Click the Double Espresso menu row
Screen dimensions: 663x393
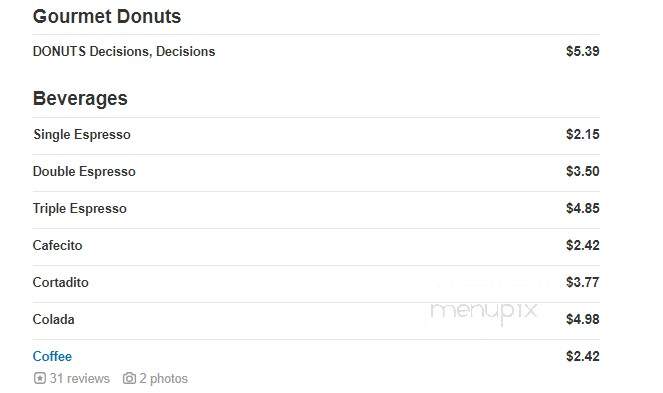pyautogui.click(x=316, y=171)
